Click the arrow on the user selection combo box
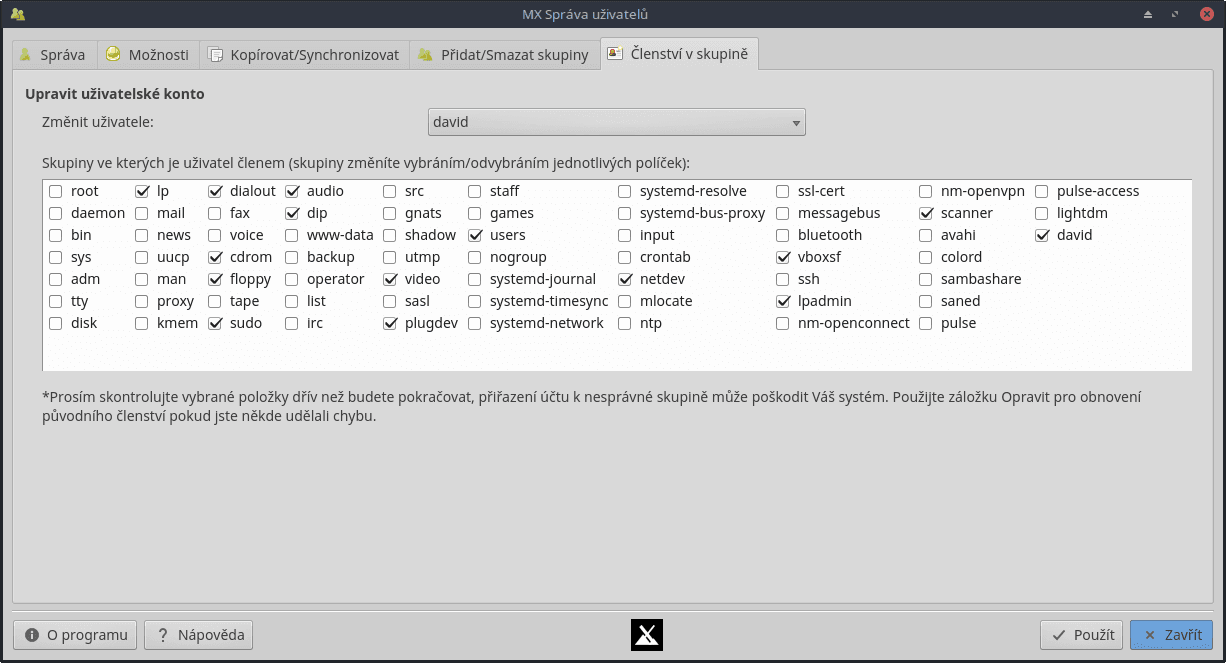The image size is (1226, 663). coord(797,121)
